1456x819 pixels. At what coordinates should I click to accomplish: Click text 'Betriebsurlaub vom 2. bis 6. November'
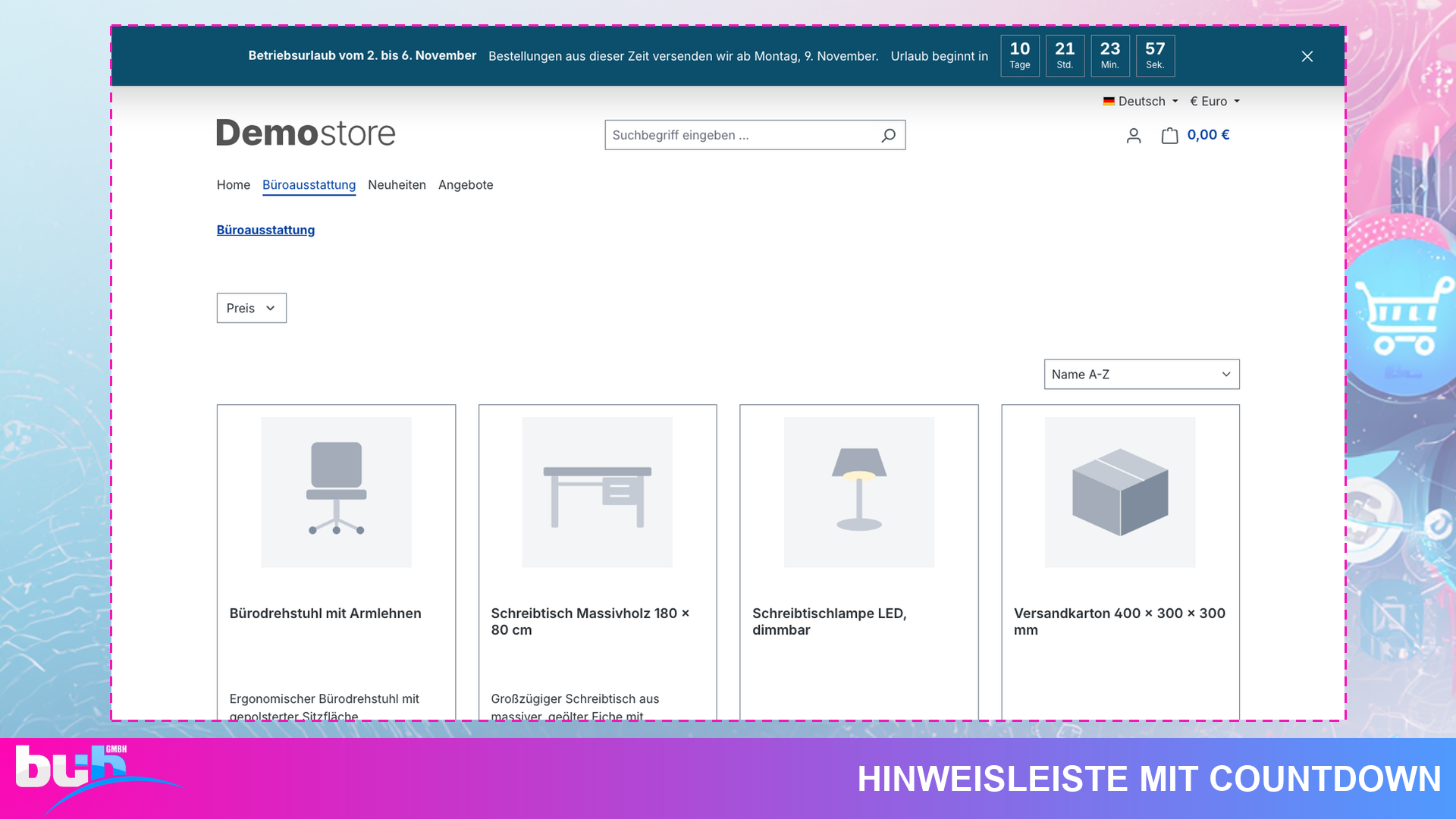(x=362, y=55)
